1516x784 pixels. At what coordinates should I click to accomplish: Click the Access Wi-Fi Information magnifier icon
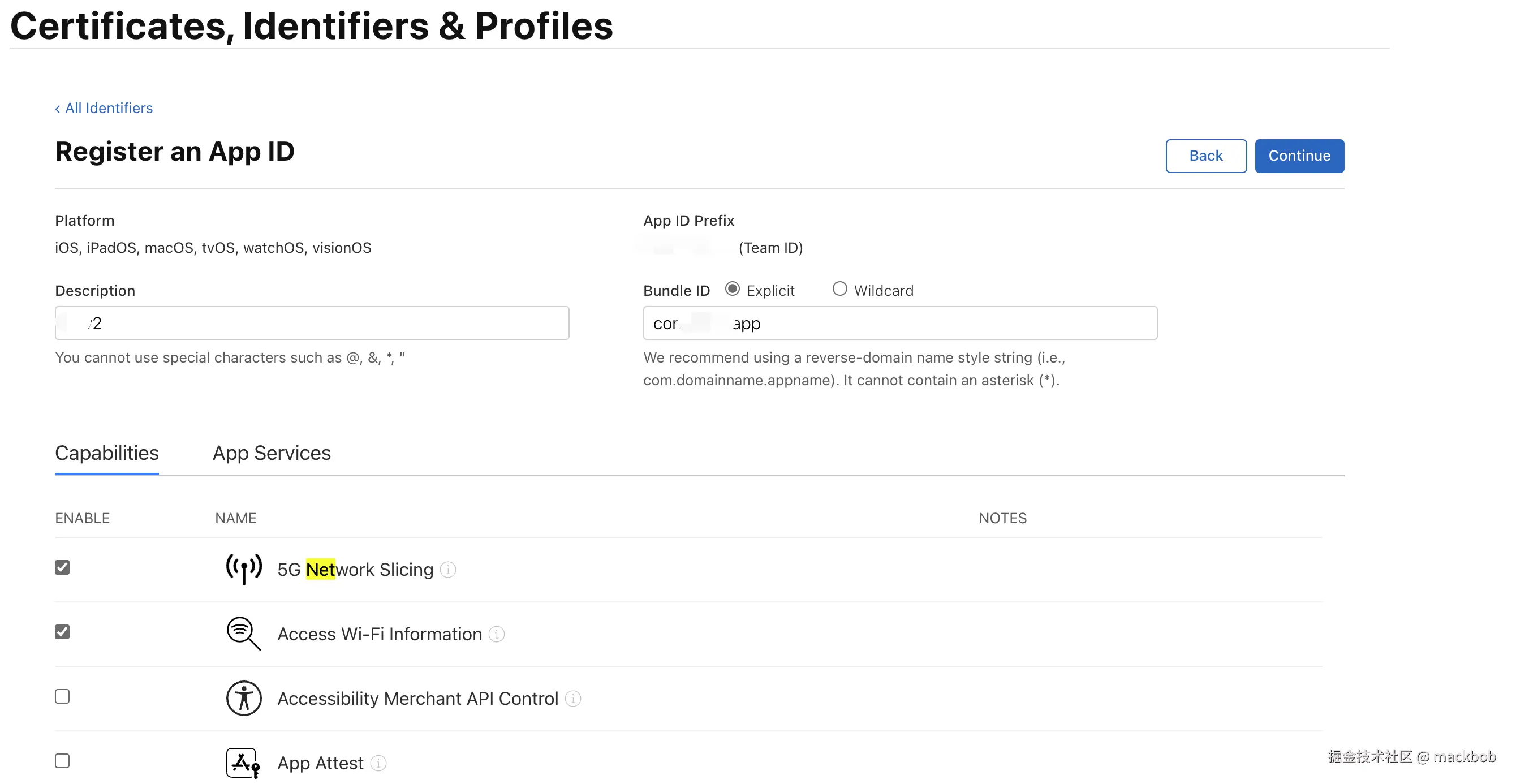[x=244, y=634]
